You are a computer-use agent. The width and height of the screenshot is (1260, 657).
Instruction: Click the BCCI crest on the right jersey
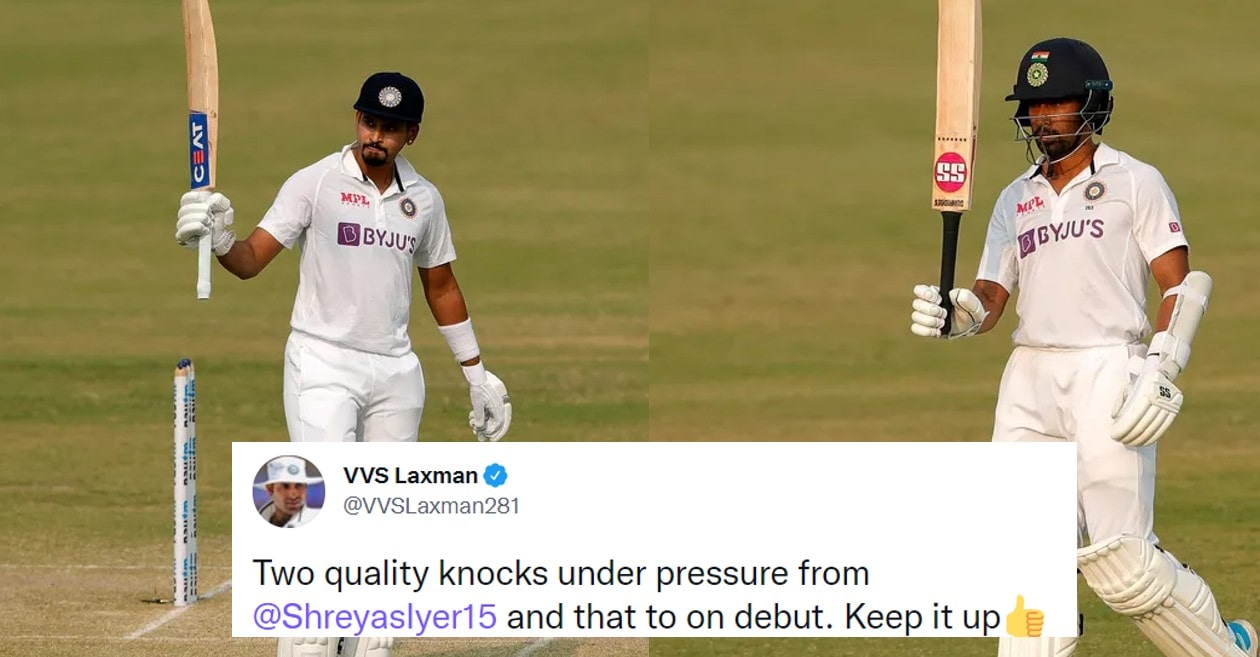point(1095,190)
